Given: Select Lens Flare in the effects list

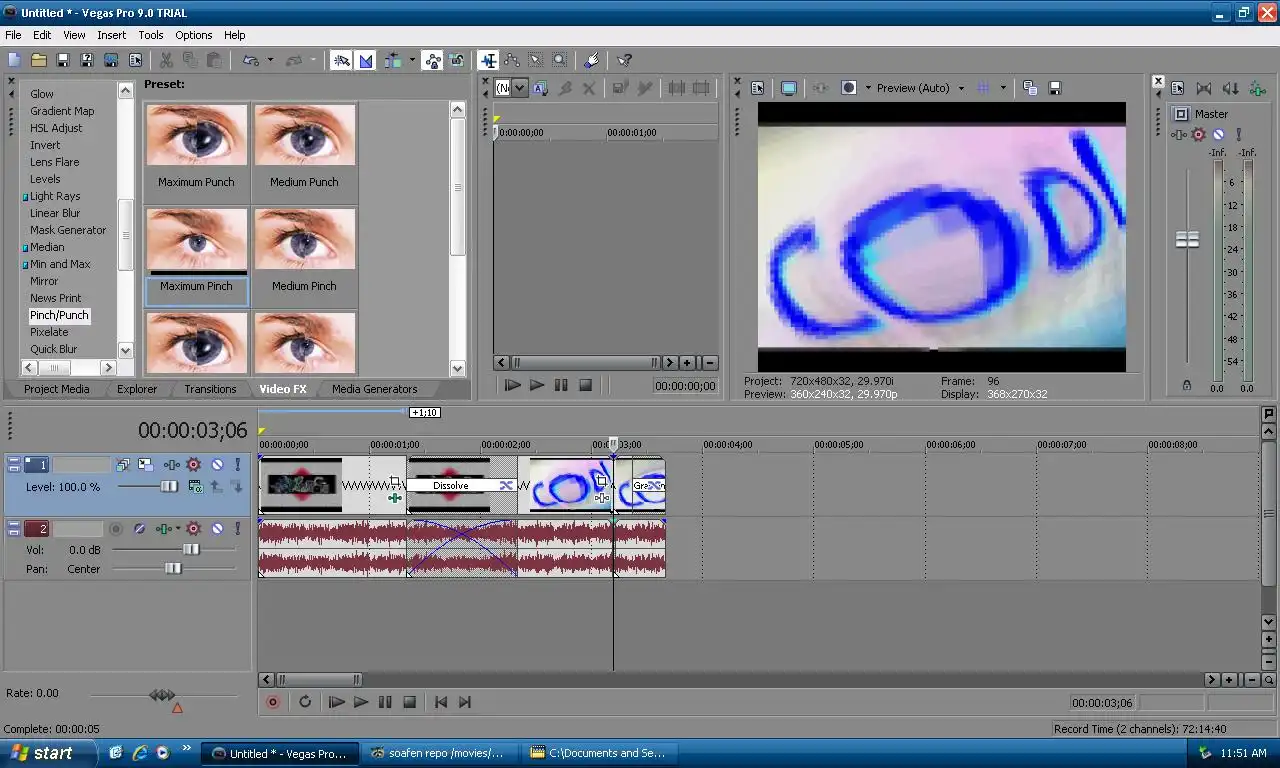Looking at the screenshot, I should click(x=54, y=162).
